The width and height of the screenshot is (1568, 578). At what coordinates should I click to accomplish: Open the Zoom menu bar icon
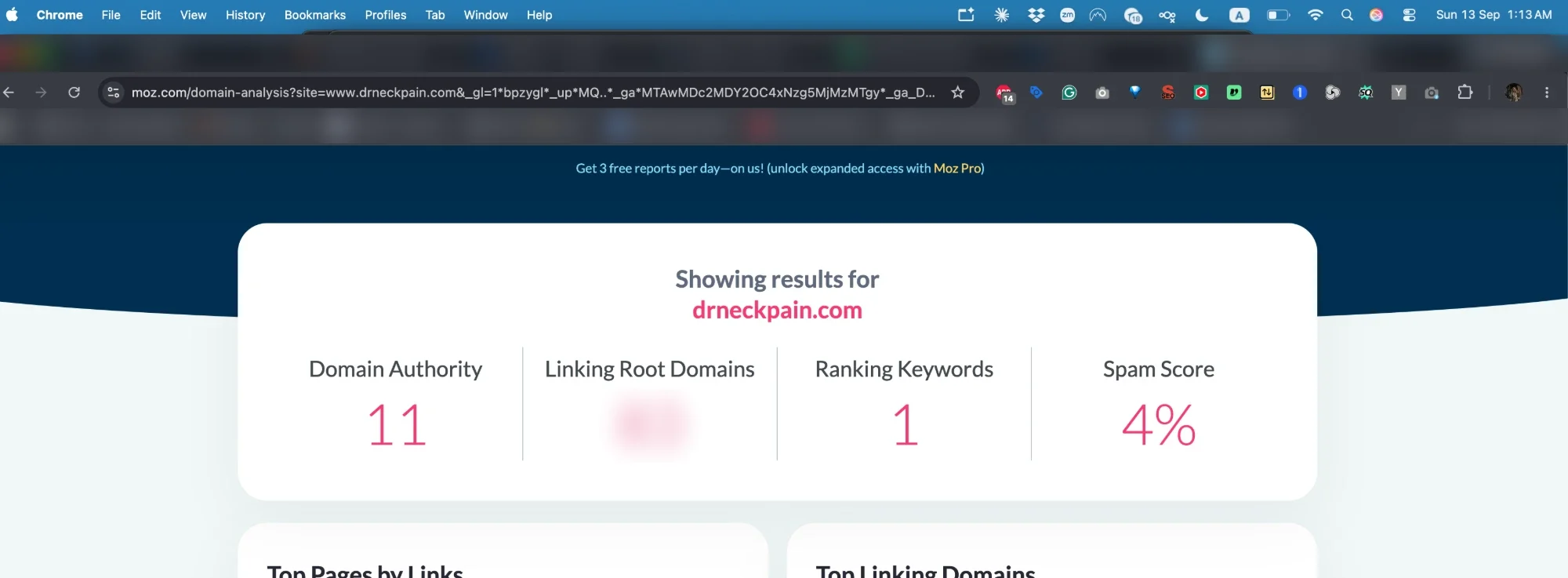click(x=1067, y=15)
